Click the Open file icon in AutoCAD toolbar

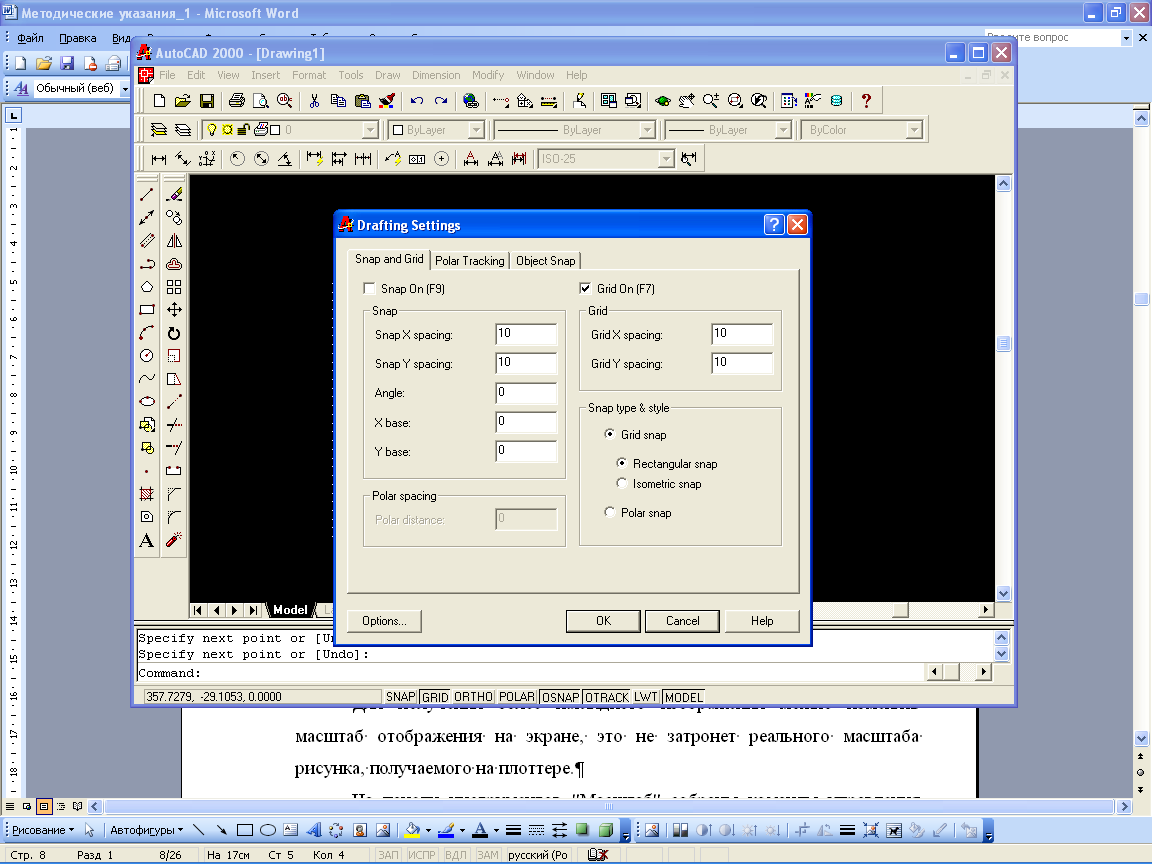(183, 101)
